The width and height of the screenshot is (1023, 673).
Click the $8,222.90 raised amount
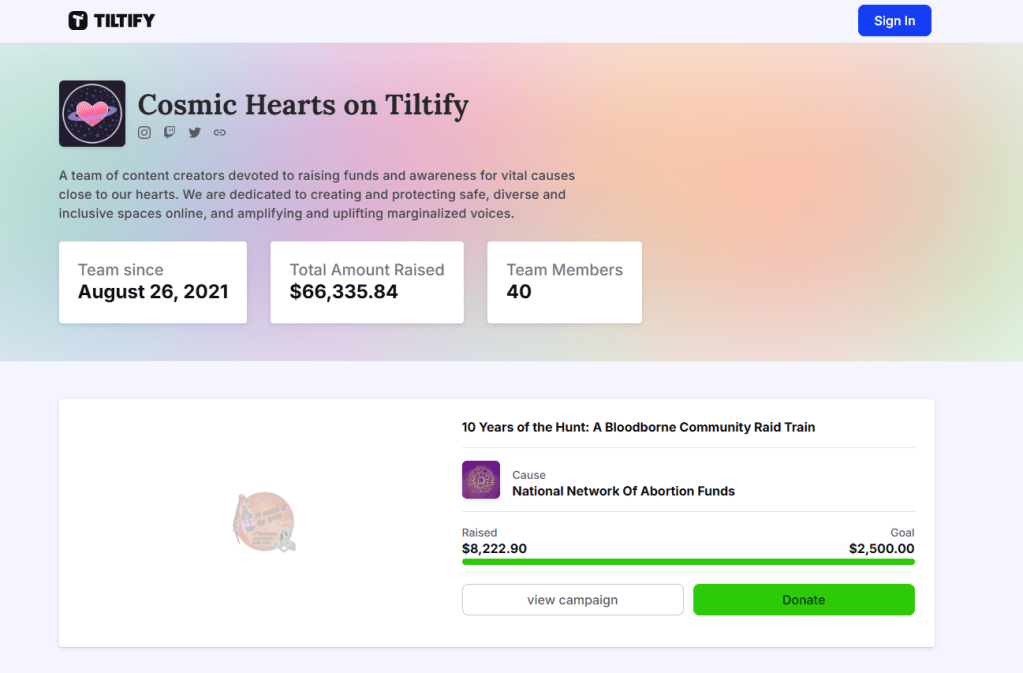[x=494, y=549]
